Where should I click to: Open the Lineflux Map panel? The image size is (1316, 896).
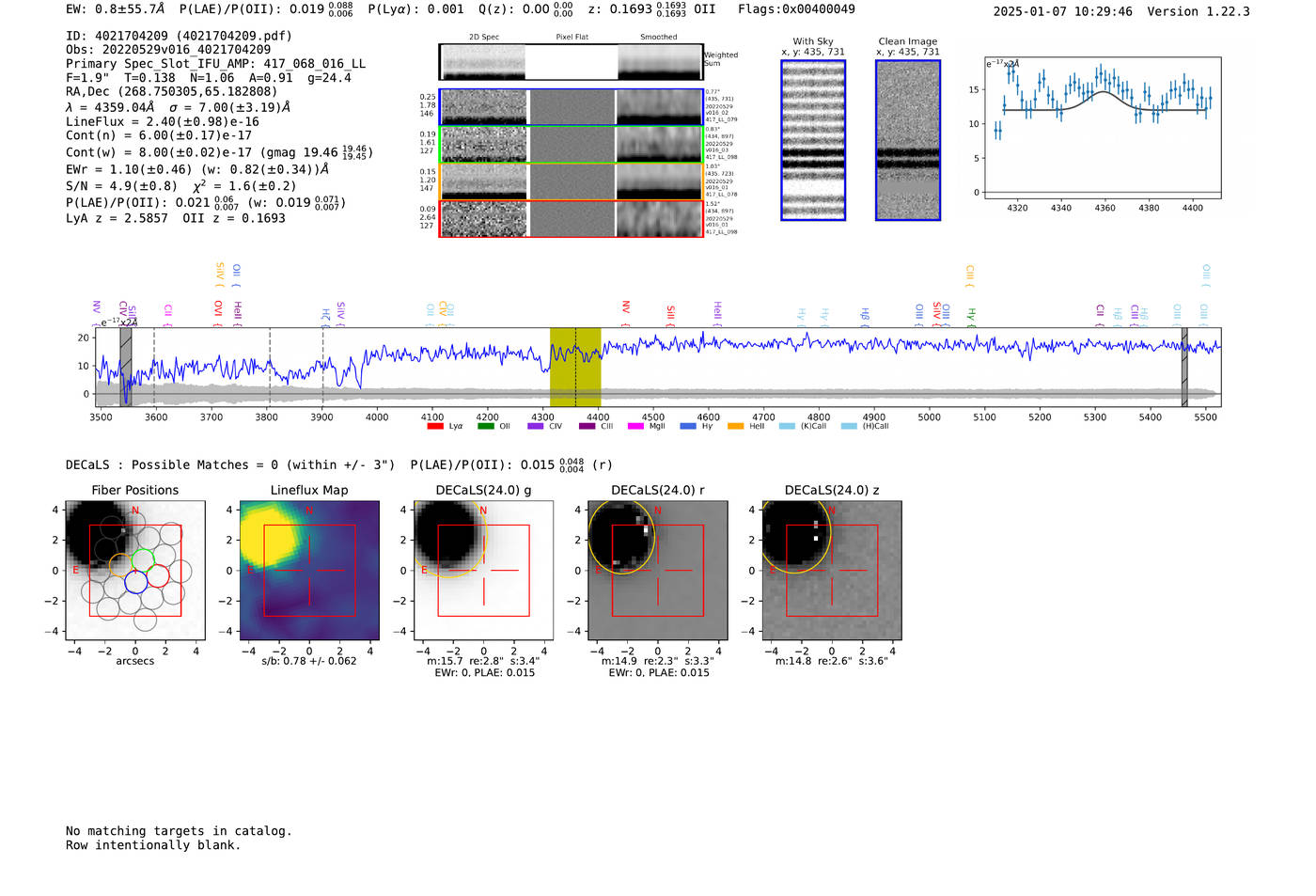point(309,570)
